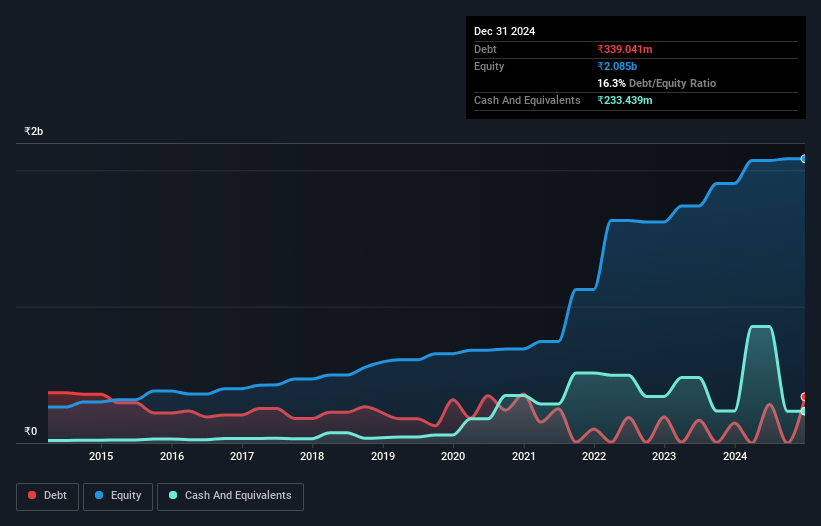This screenshot has height=526, width=821.
Task: Click the 2019 x-axis label
Action: [x=383, y=456]
